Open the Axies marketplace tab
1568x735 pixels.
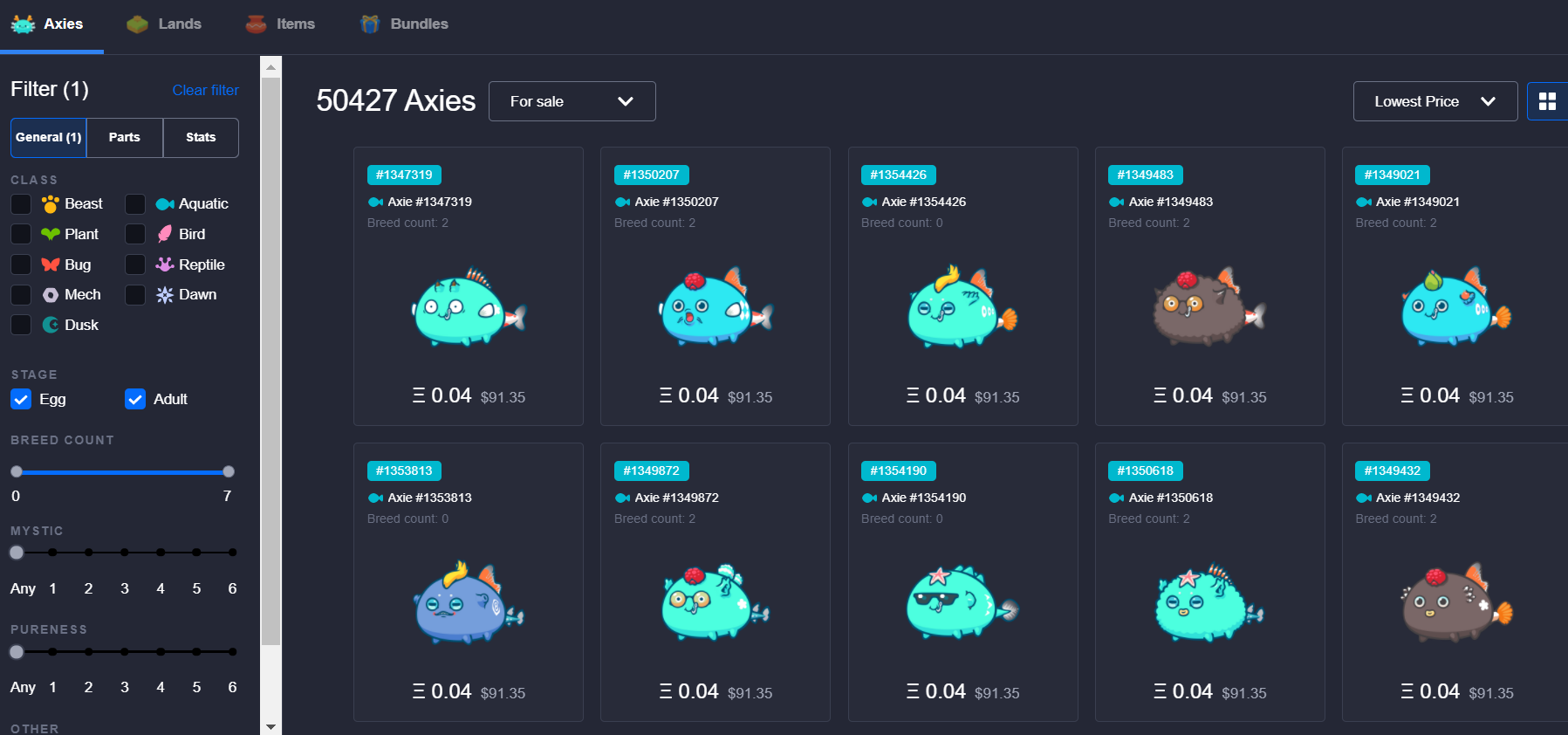51,25
